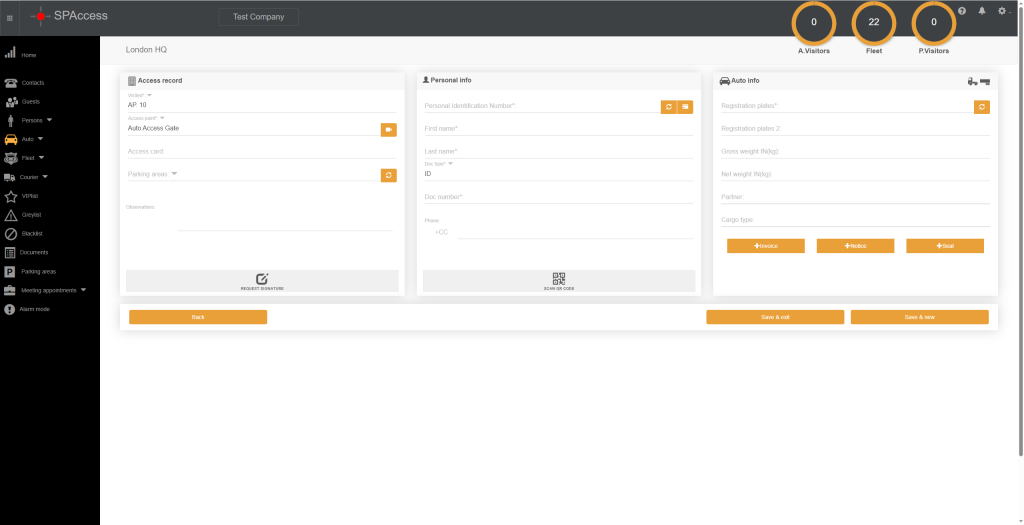This screenshot has width=1024, height=525.
Task: Click the First name input field
Action: [557, 129]
